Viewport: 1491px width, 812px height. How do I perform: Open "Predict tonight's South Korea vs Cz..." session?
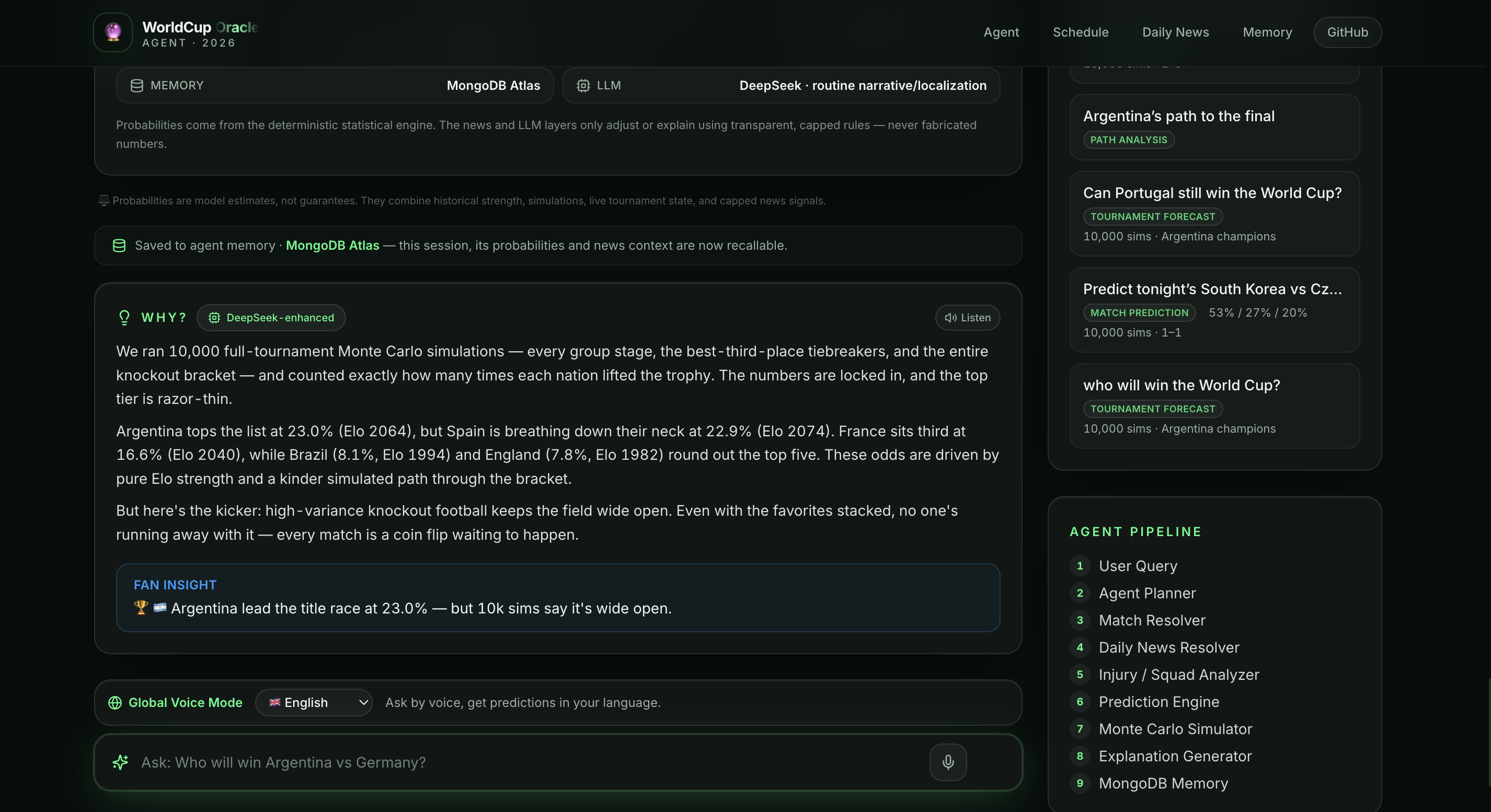click(1214, 310)
